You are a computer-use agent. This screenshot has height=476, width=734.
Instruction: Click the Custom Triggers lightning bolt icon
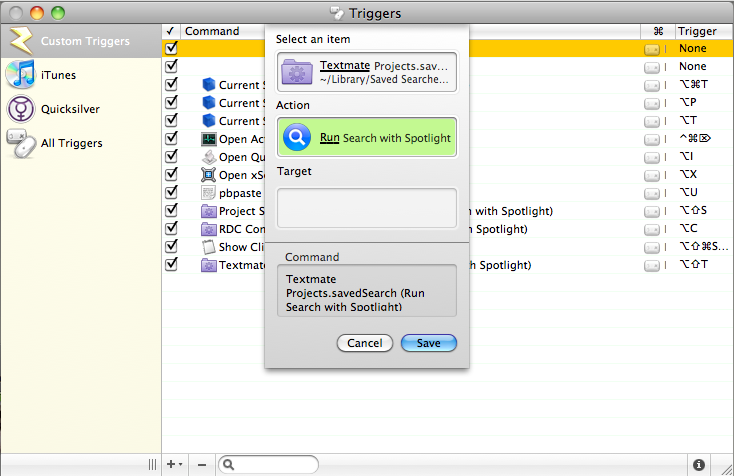click(21, 41)
